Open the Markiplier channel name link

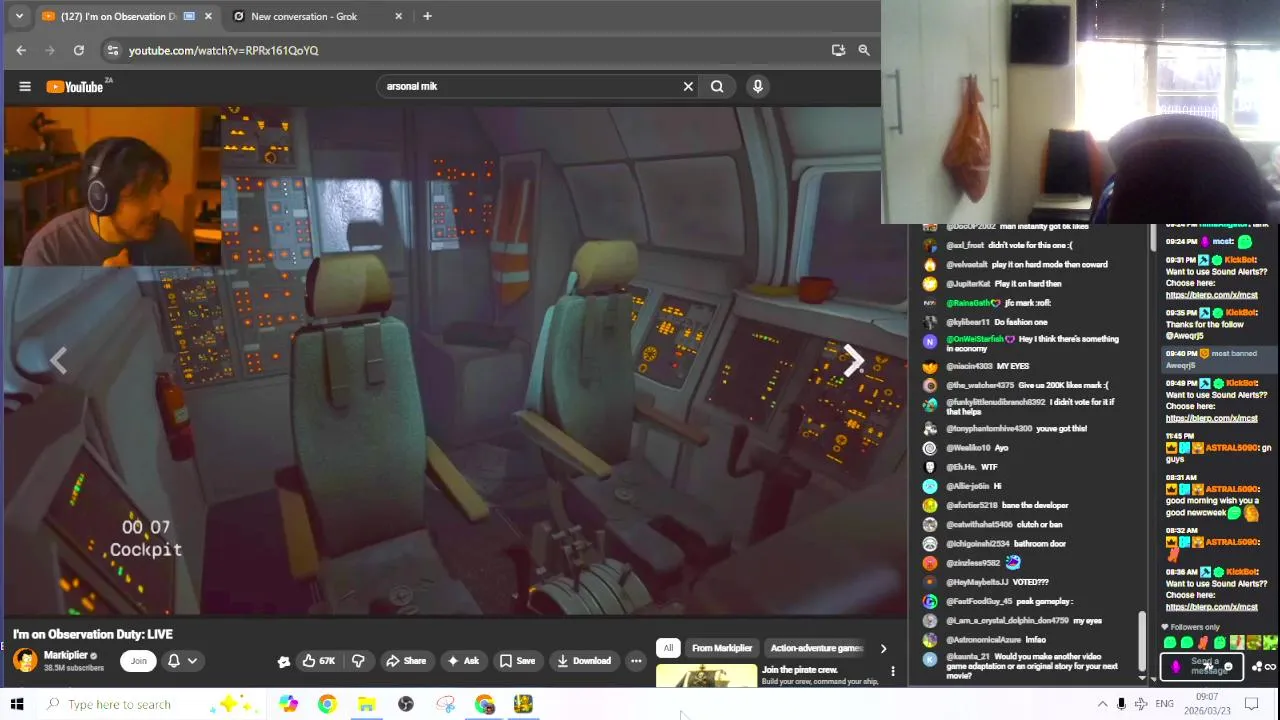[x=66, y=655]
